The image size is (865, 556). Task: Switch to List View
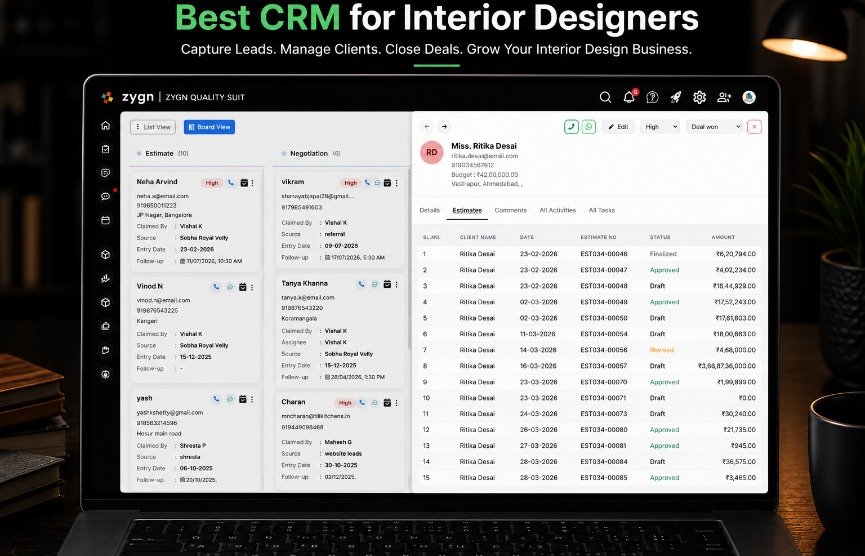pos(153,127)
